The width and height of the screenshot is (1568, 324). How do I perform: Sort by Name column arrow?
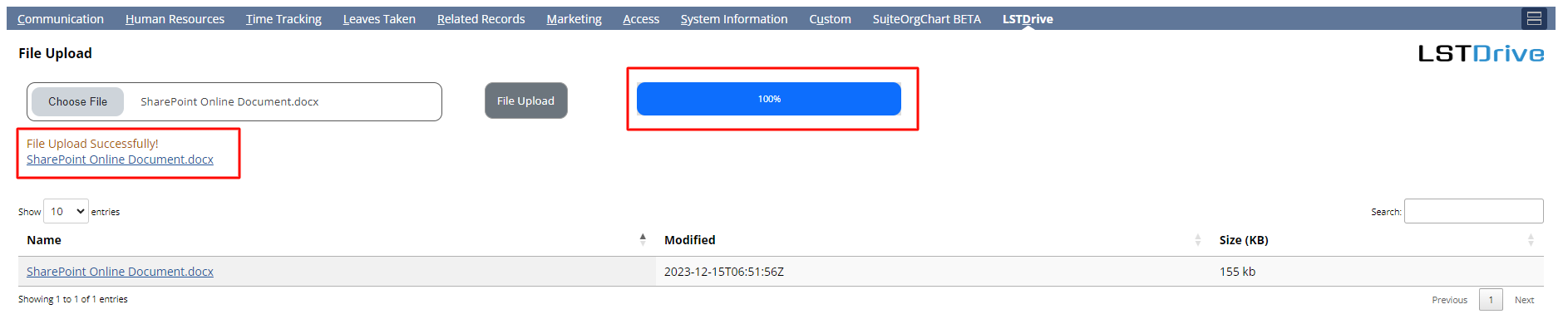pyautogui.click(x=643, y=239)
